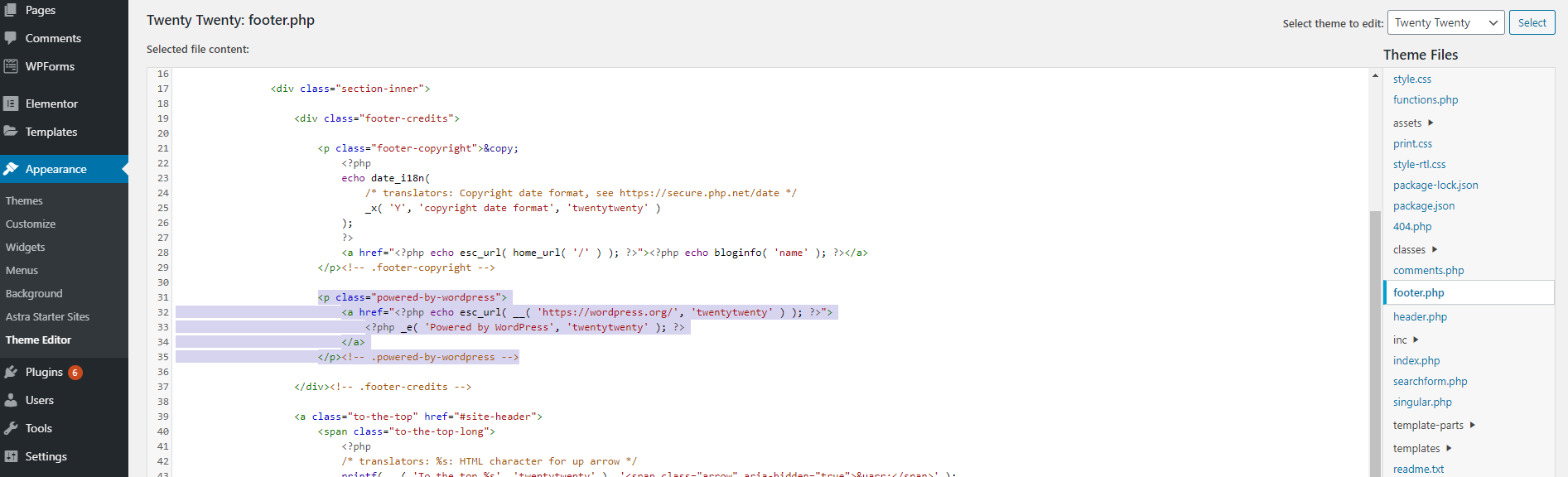The height and width of the screenshot is (477, 1568).
Task: Expand the assets folder
Action: pos(1413,123)
